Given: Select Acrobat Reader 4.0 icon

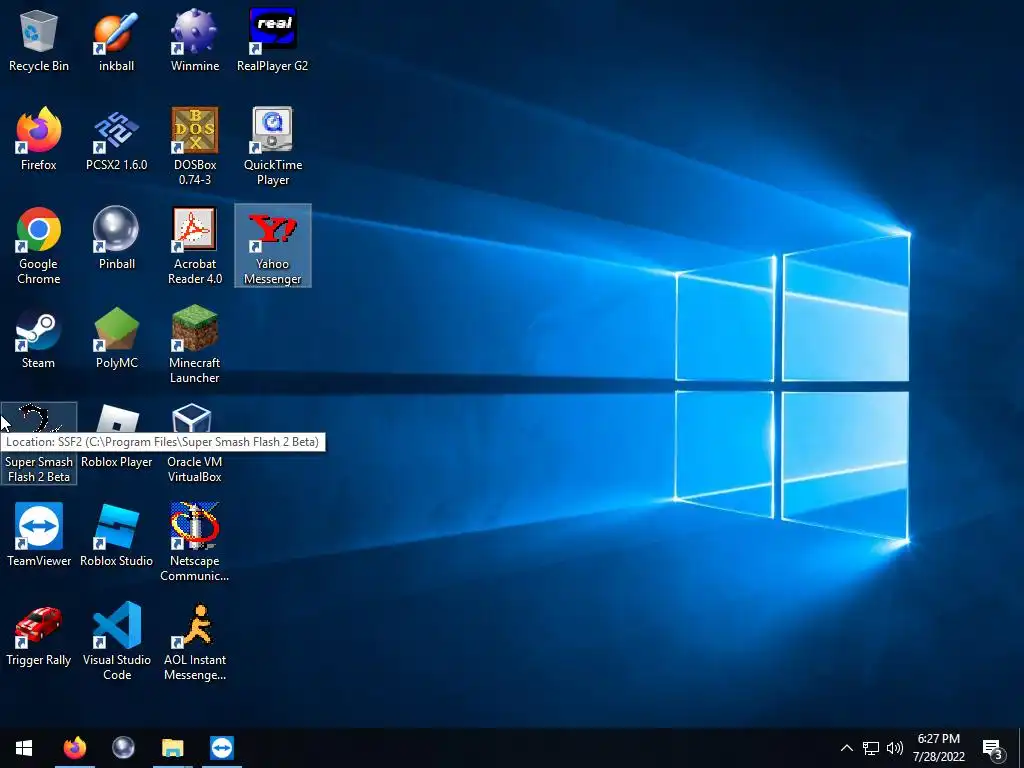Looking at the screenshot, I should click(x=195, y=246).
